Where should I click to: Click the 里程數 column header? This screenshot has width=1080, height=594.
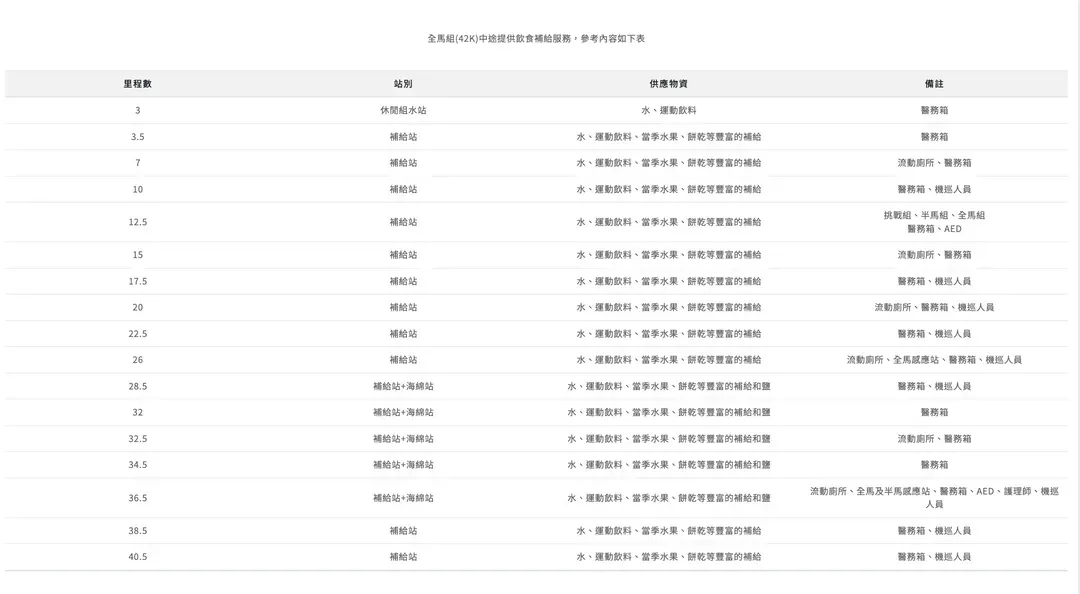pyautogui.click(x=137, y=84)
